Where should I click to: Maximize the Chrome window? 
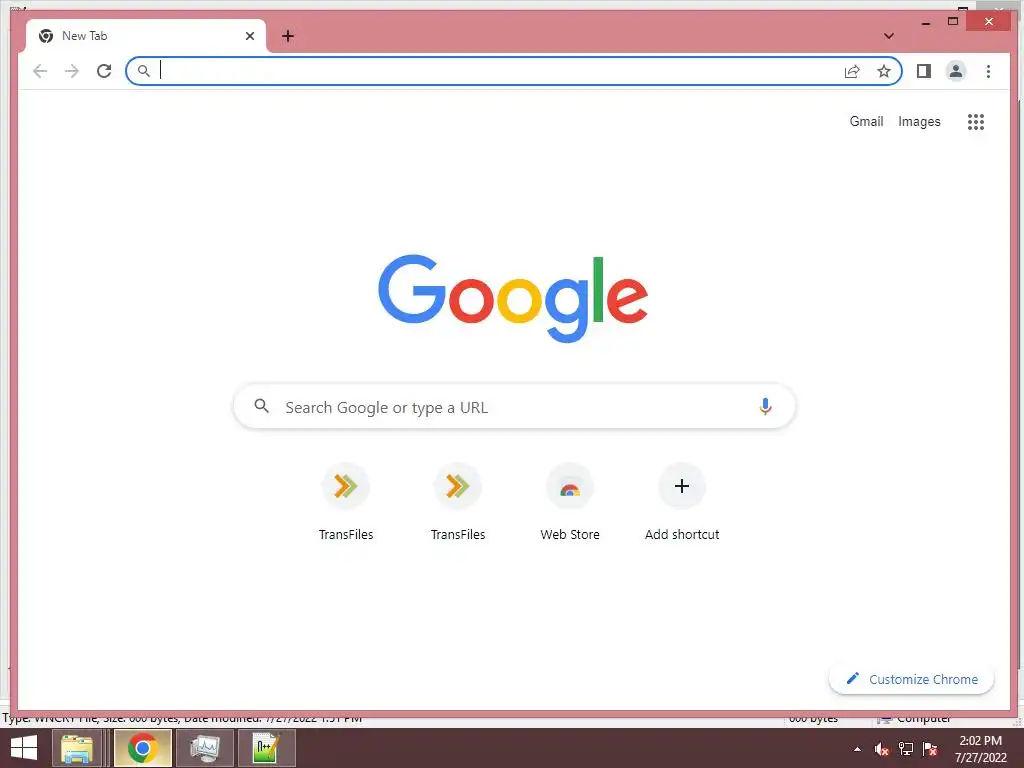(x=953, y=22)
